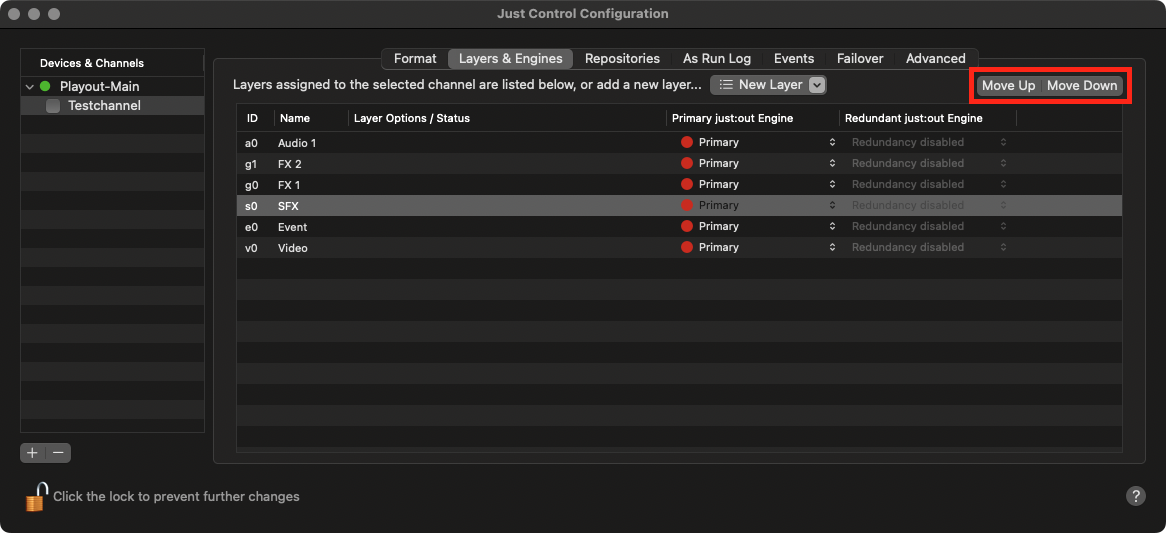This screenshot has height=533, width=1166.
Task: Open Redundant engine dropdown for Event
Action: pyautogui.click(x=1003, y=226)
